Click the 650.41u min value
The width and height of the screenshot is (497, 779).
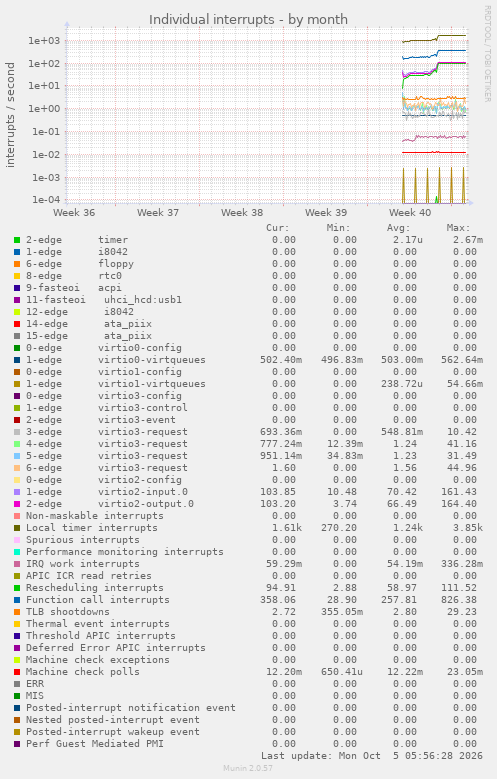point(341,672)
